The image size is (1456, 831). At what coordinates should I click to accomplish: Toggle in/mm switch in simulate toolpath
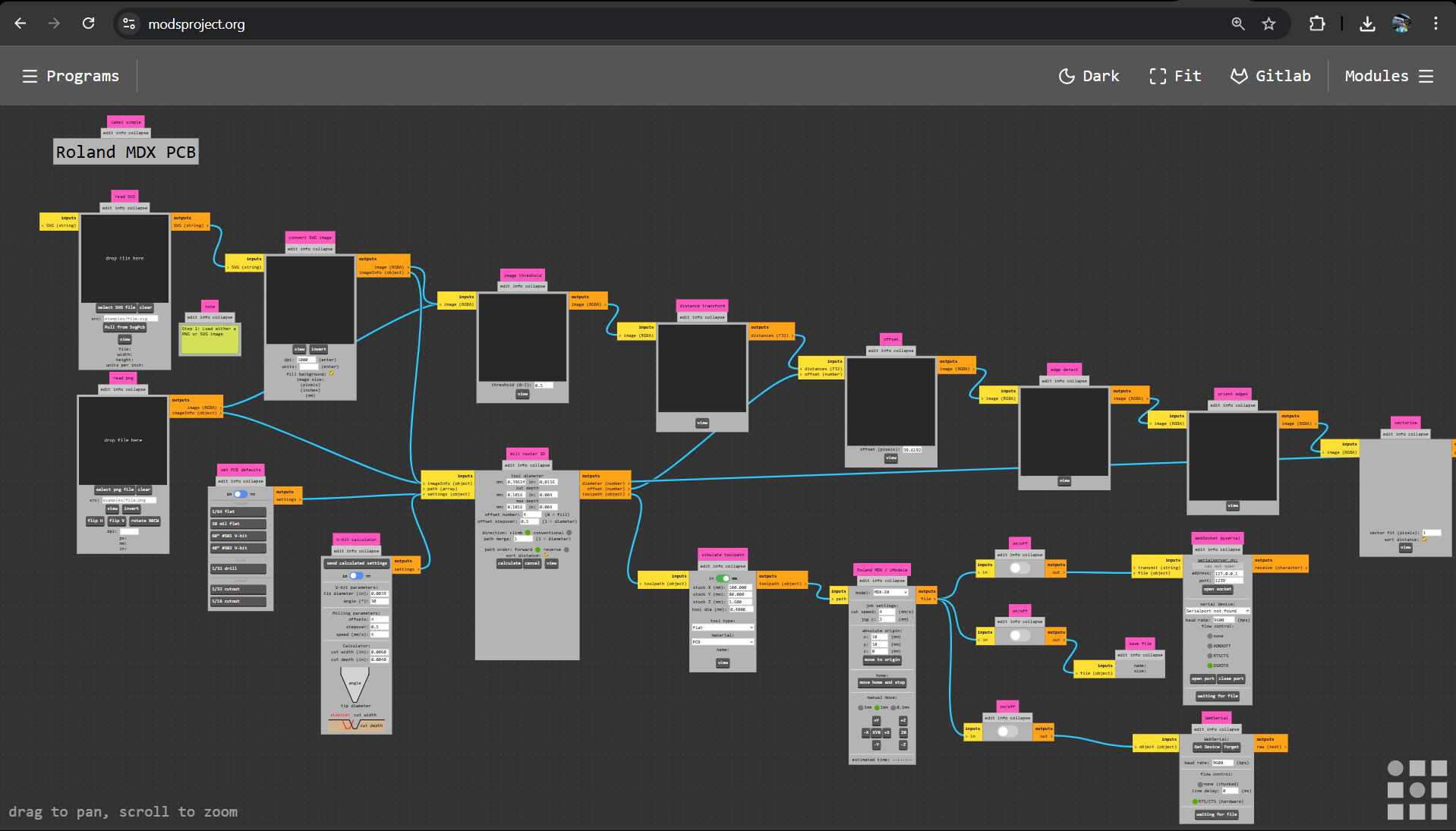click(722, 578)
